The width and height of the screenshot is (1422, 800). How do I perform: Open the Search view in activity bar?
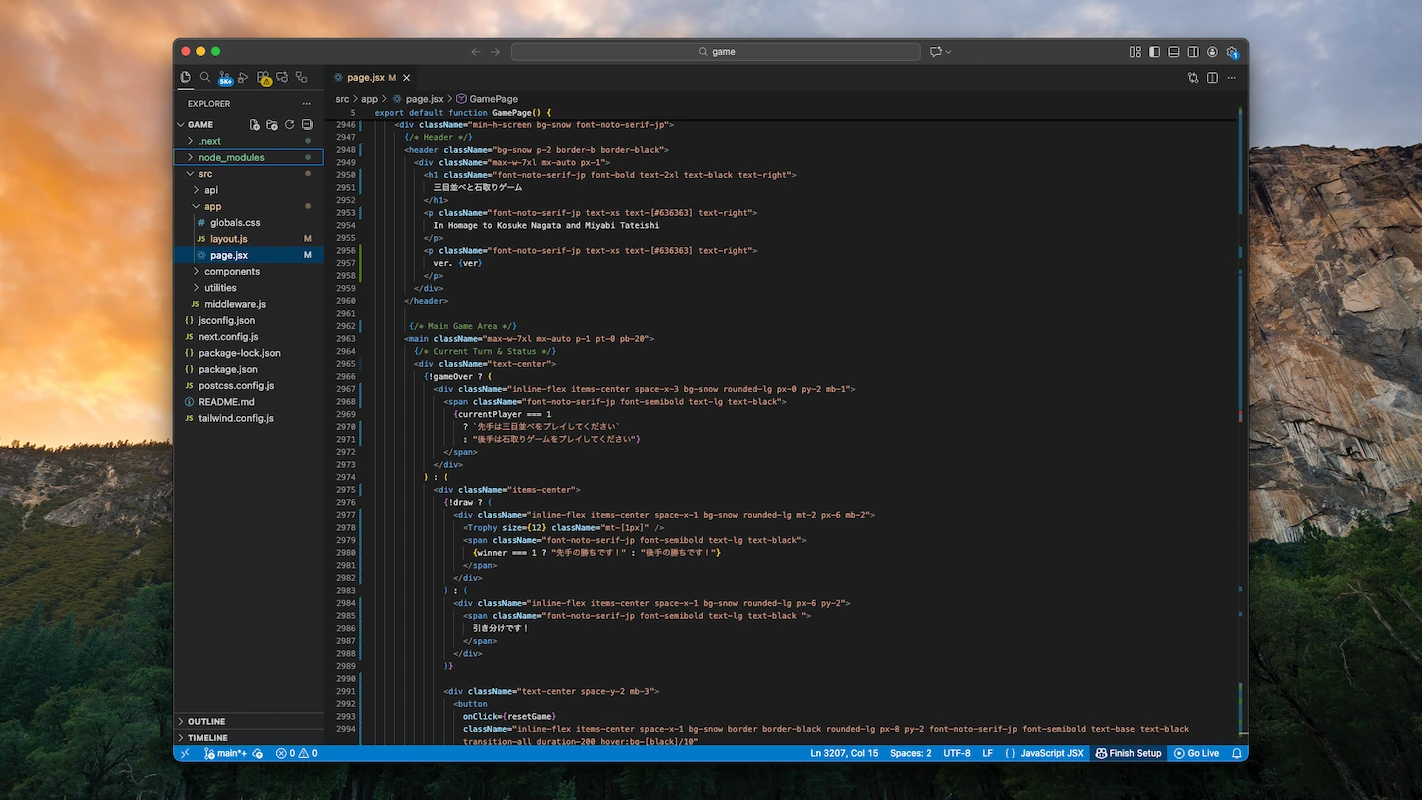(205, 77)
